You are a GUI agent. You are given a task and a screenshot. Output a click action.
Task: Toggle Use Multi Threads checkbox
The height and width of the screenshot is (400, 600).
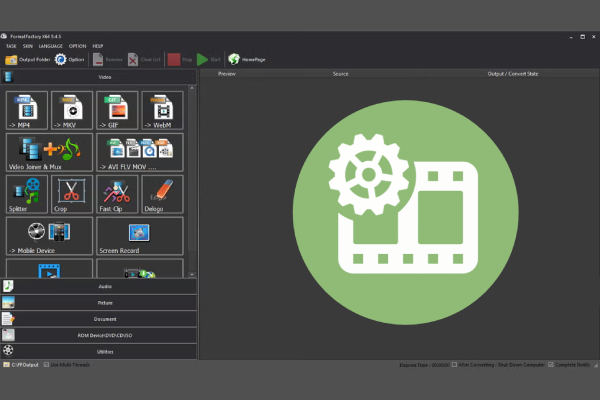47,365
